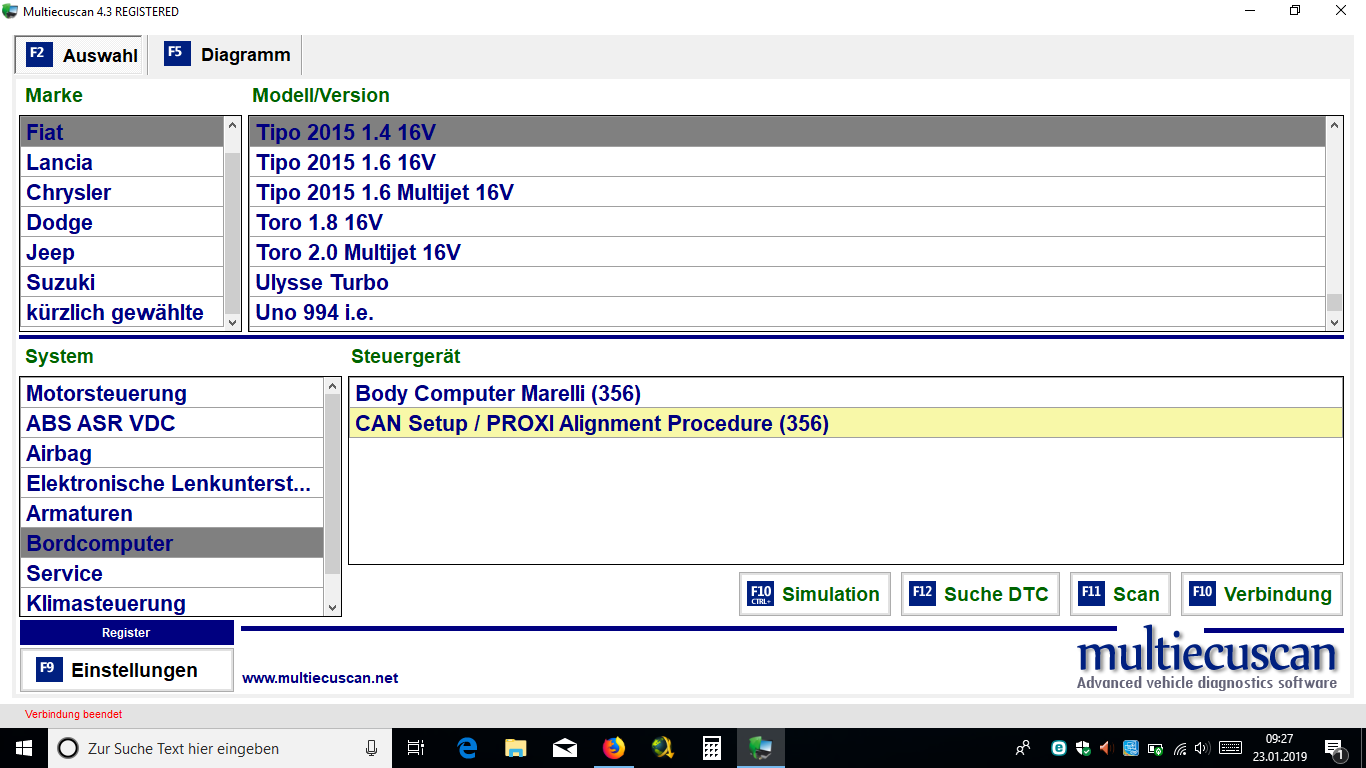The height and width of the screenshot is (768, 1366).
Task: Open the Auswahl tab
Action: click(82, 55)
